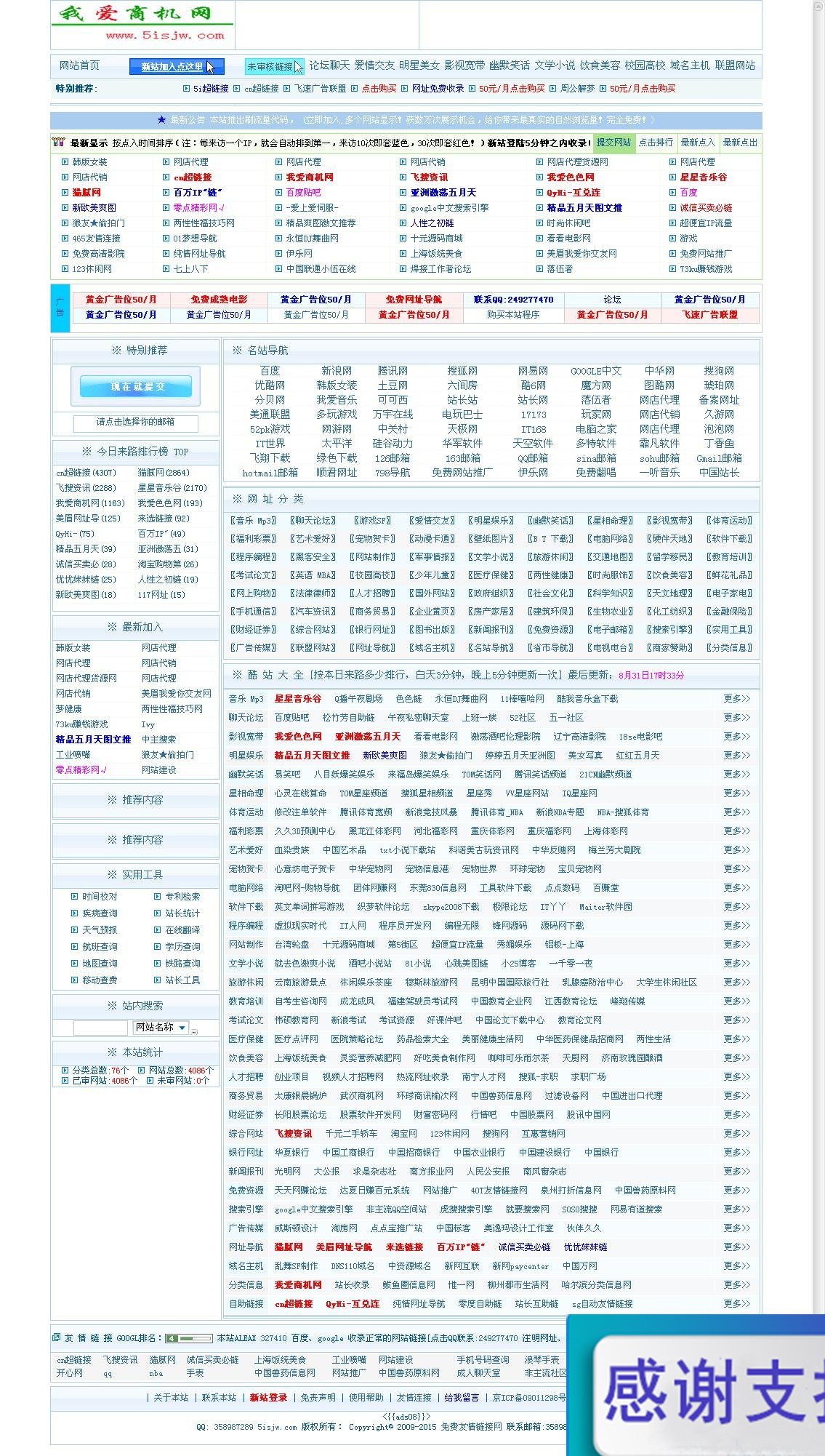Viewport: 825px width, 1456px height.
Task: Expand 更多>> in the 自助链接 row
Action: [736, 1304]
